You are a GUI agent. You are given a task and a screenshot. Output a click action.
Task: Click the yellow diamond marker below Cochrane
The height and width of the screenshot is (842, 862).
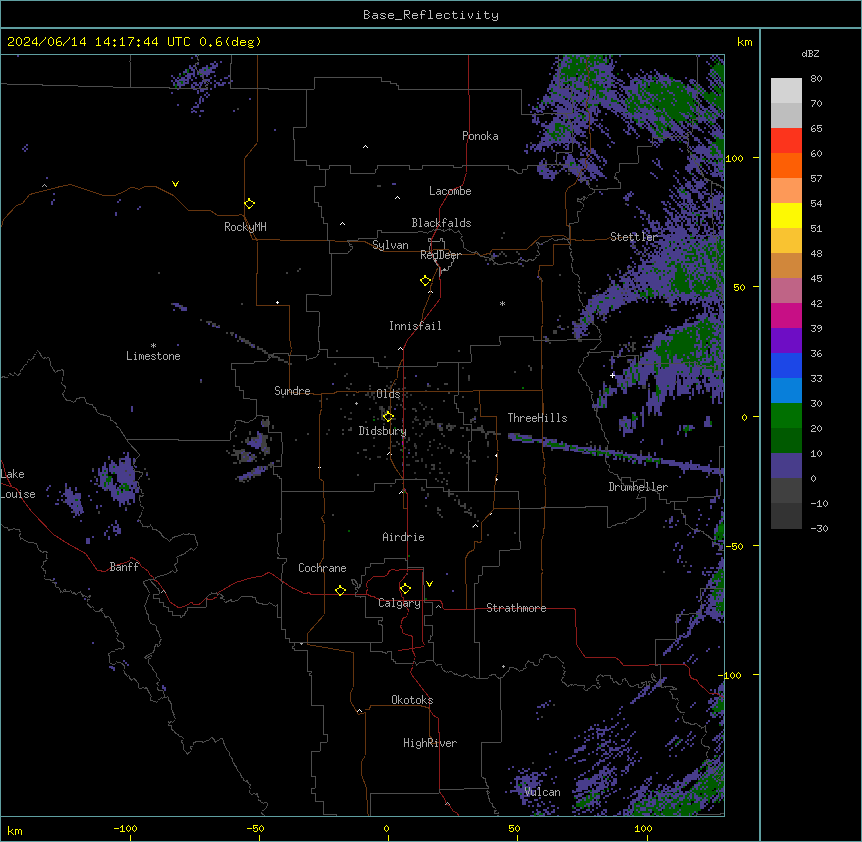(340, 590)
